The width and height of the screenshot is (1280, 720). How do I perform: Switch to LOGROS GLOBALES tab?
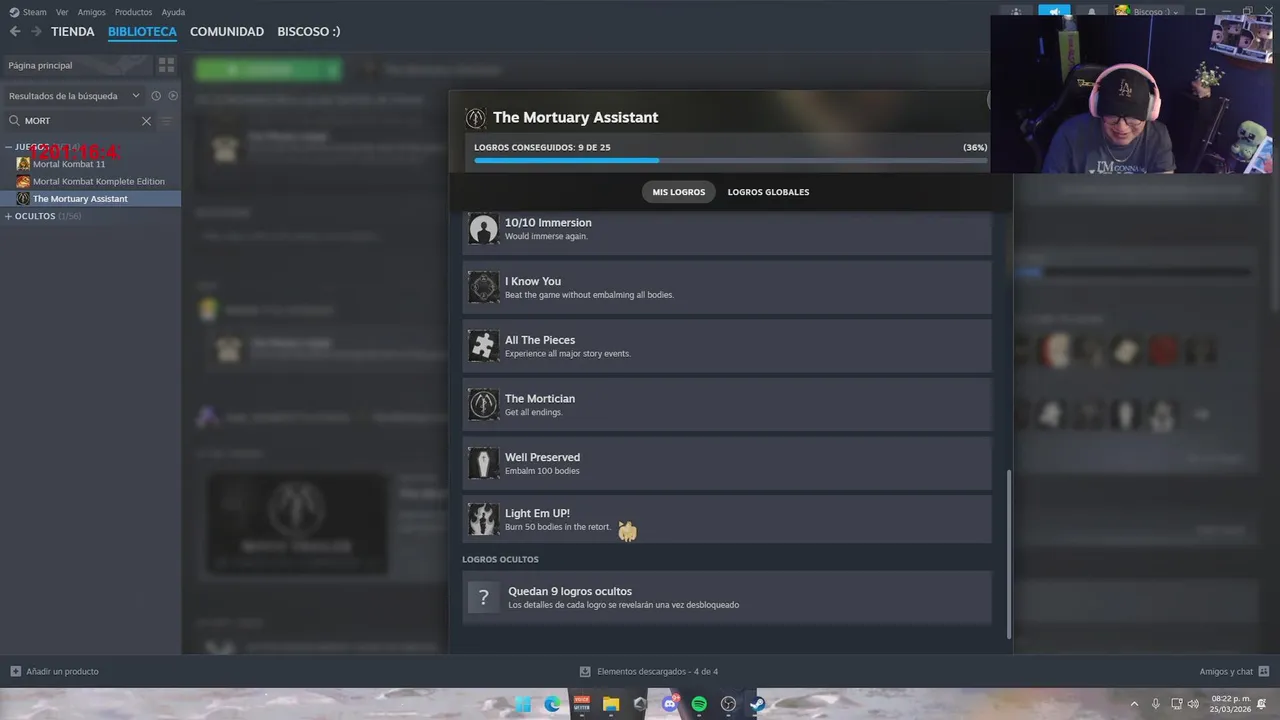768,192
